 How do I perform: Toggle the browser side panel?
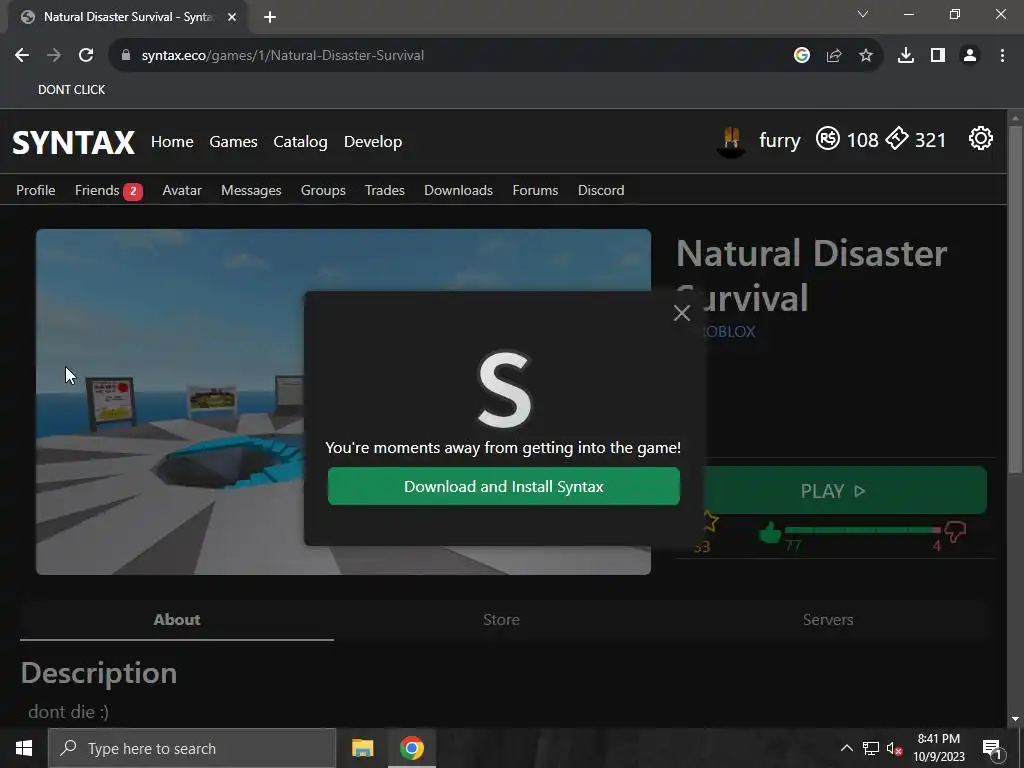(938, 56)
